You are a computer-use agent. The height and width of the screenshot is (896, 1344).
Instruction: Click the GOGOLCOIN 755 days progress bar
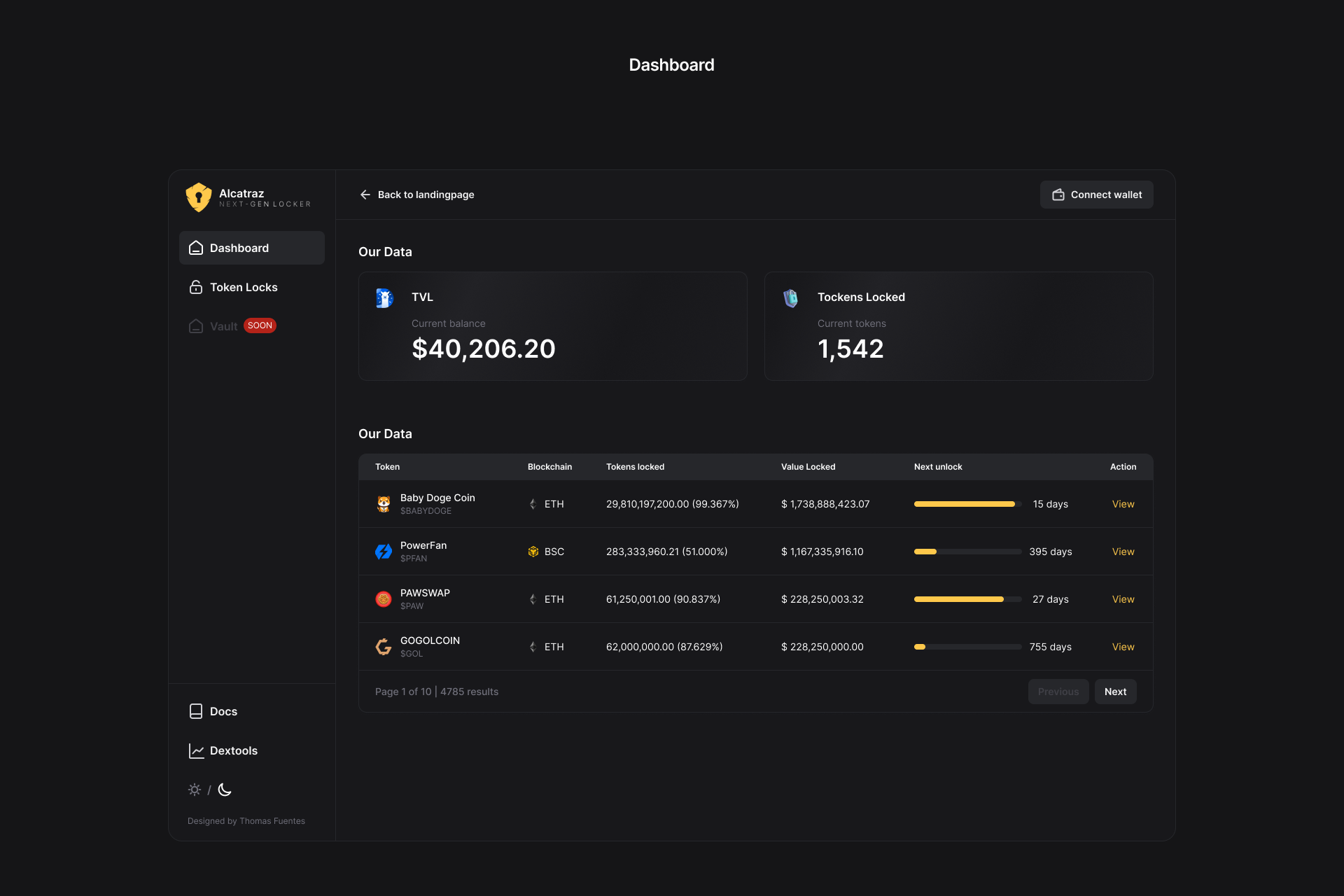tap(968, 647)
